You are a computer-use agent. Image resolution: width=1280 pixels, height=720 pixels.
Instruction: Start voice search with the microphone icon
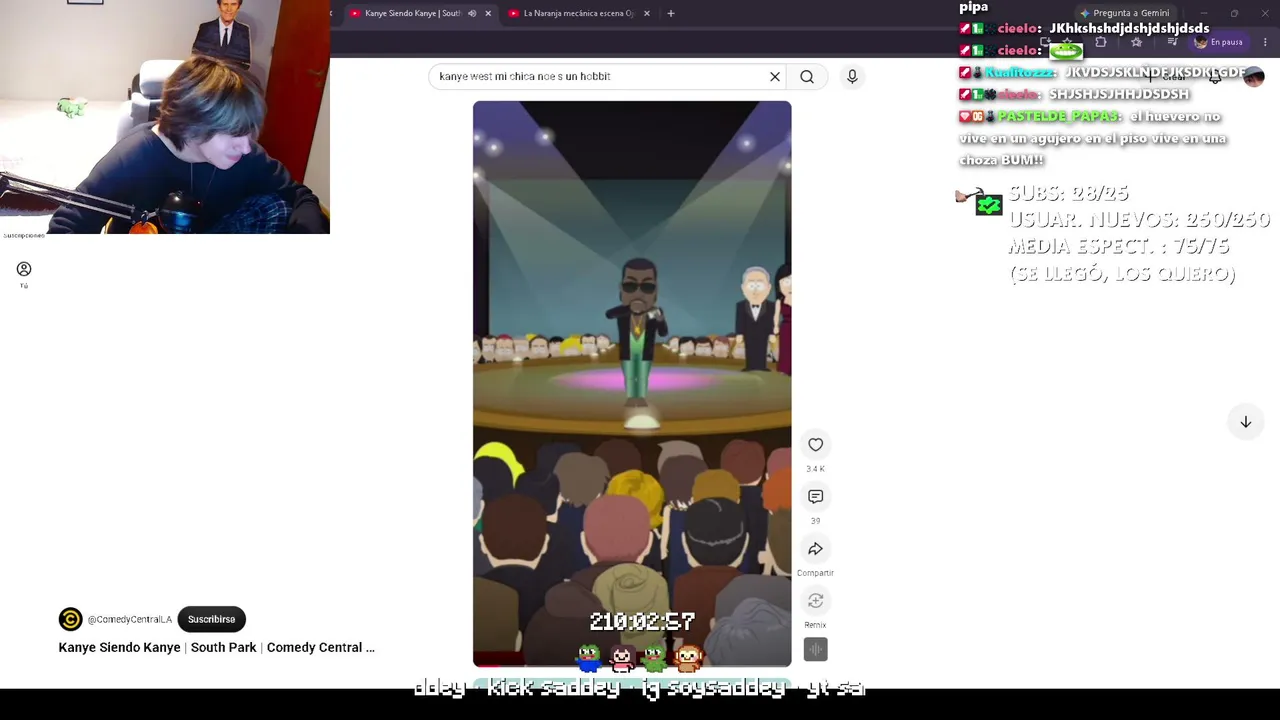click(852, 77)
